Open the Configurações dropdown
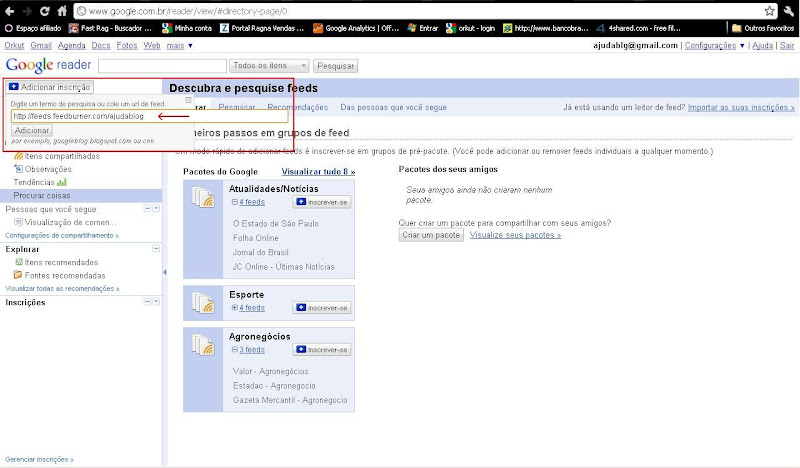 [714, 45]
